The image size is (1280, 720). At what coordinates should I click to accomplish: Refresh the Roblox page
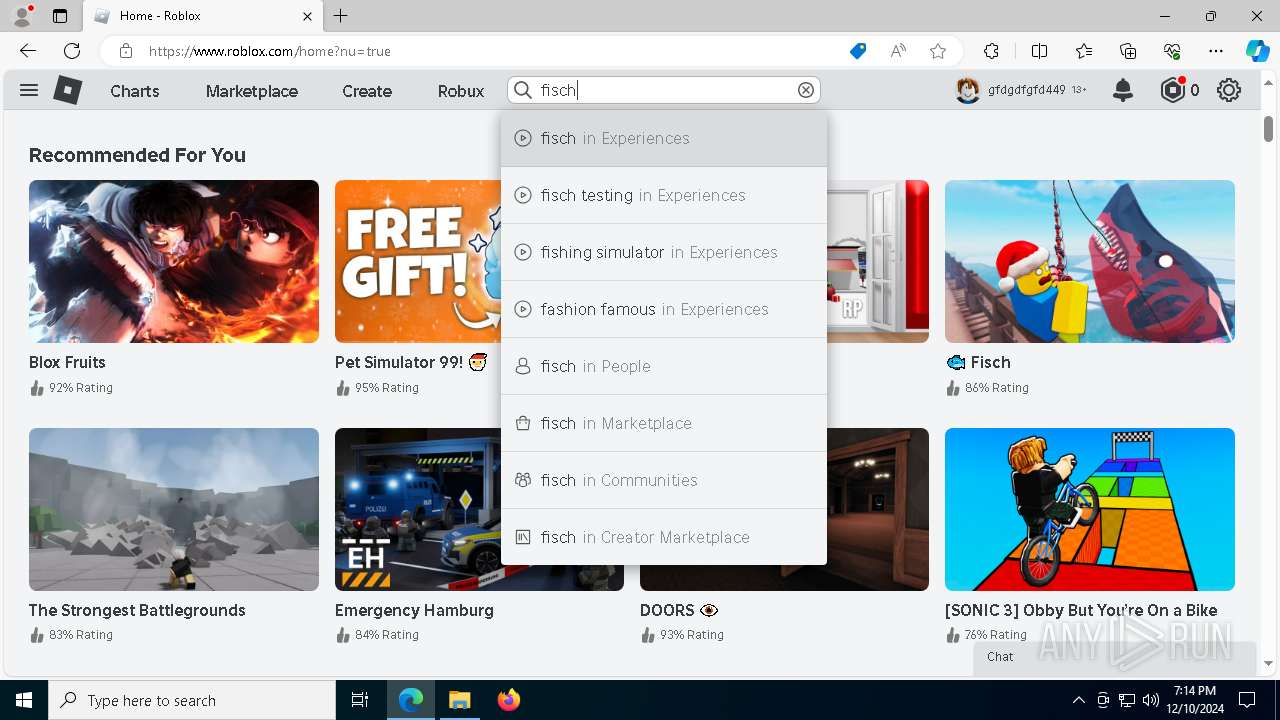click(x=72, y=51)
